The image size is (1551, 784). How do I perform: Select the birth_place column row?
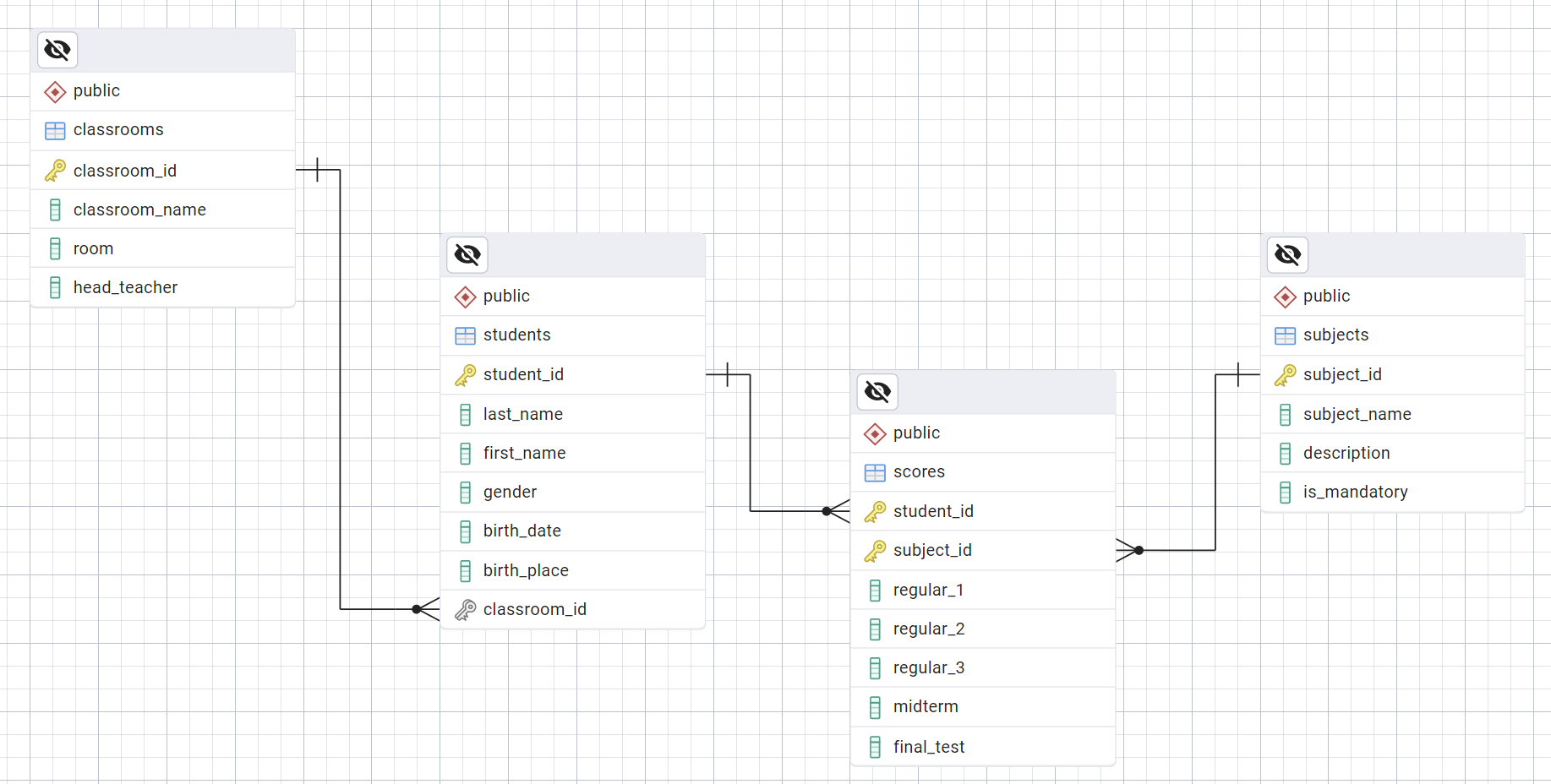(526, 570)
